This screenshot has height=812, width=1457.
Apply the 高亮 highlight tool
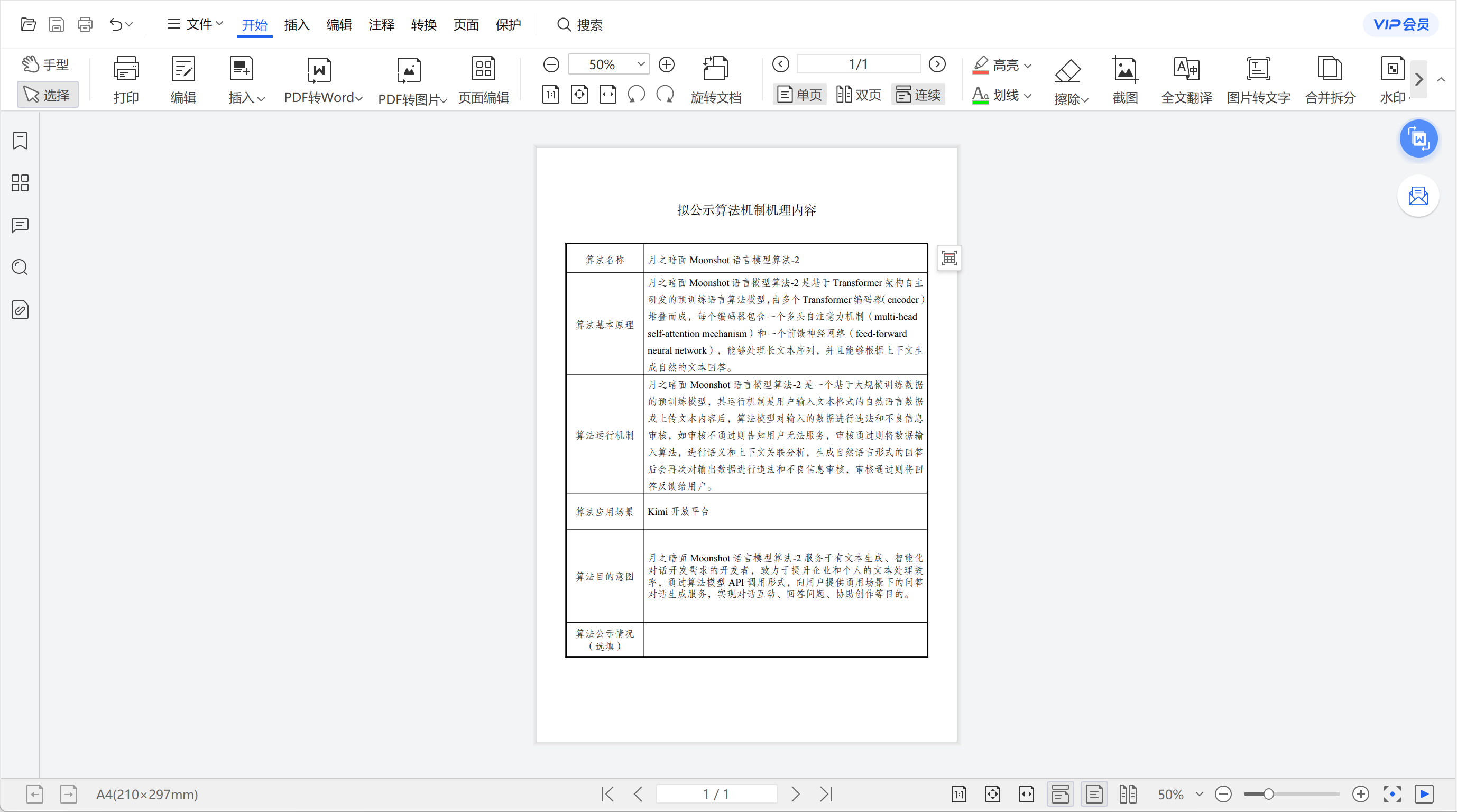995,65
